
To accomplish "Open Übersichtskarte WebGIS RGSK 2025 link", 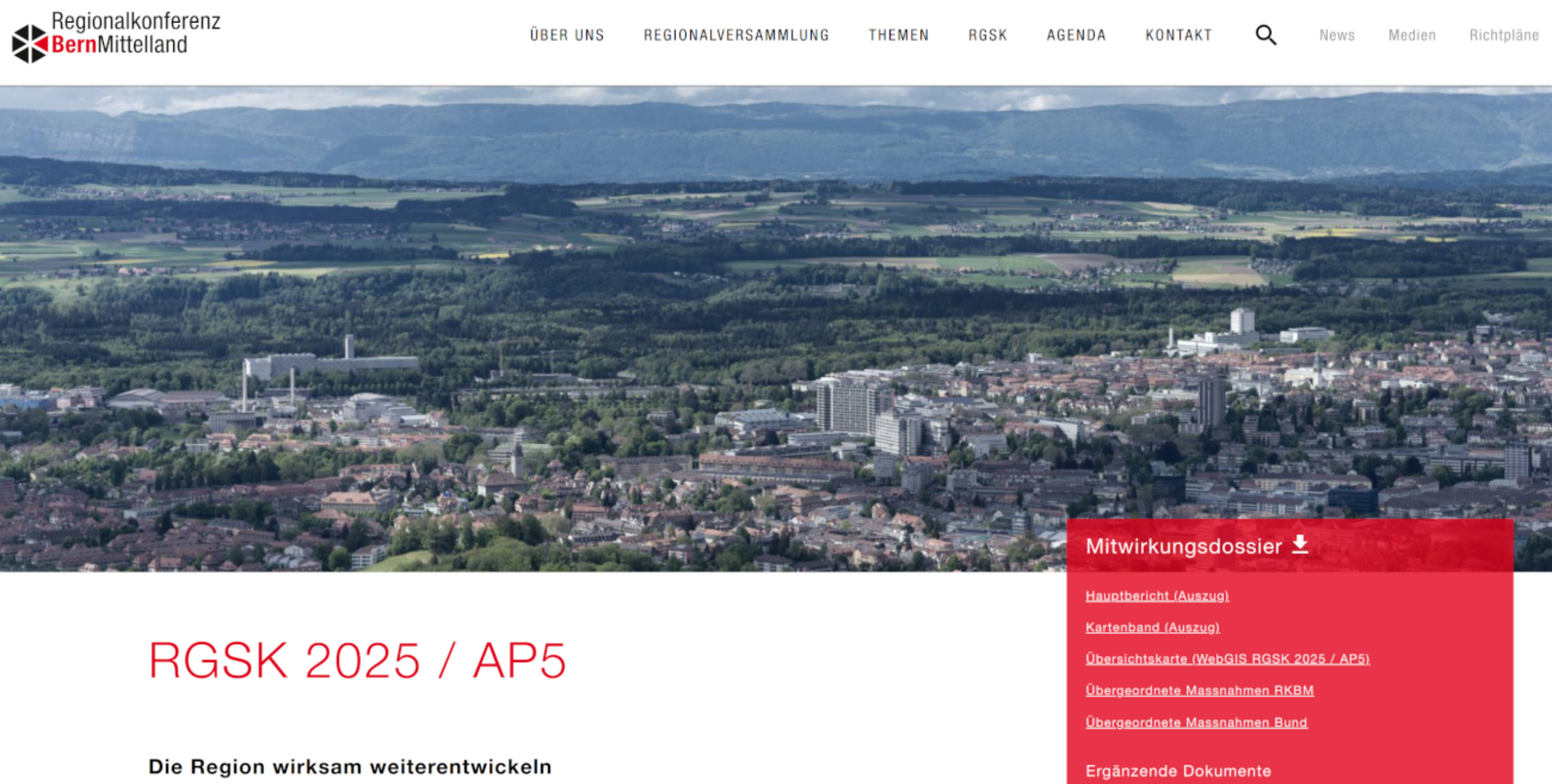I will point(1227,659).
